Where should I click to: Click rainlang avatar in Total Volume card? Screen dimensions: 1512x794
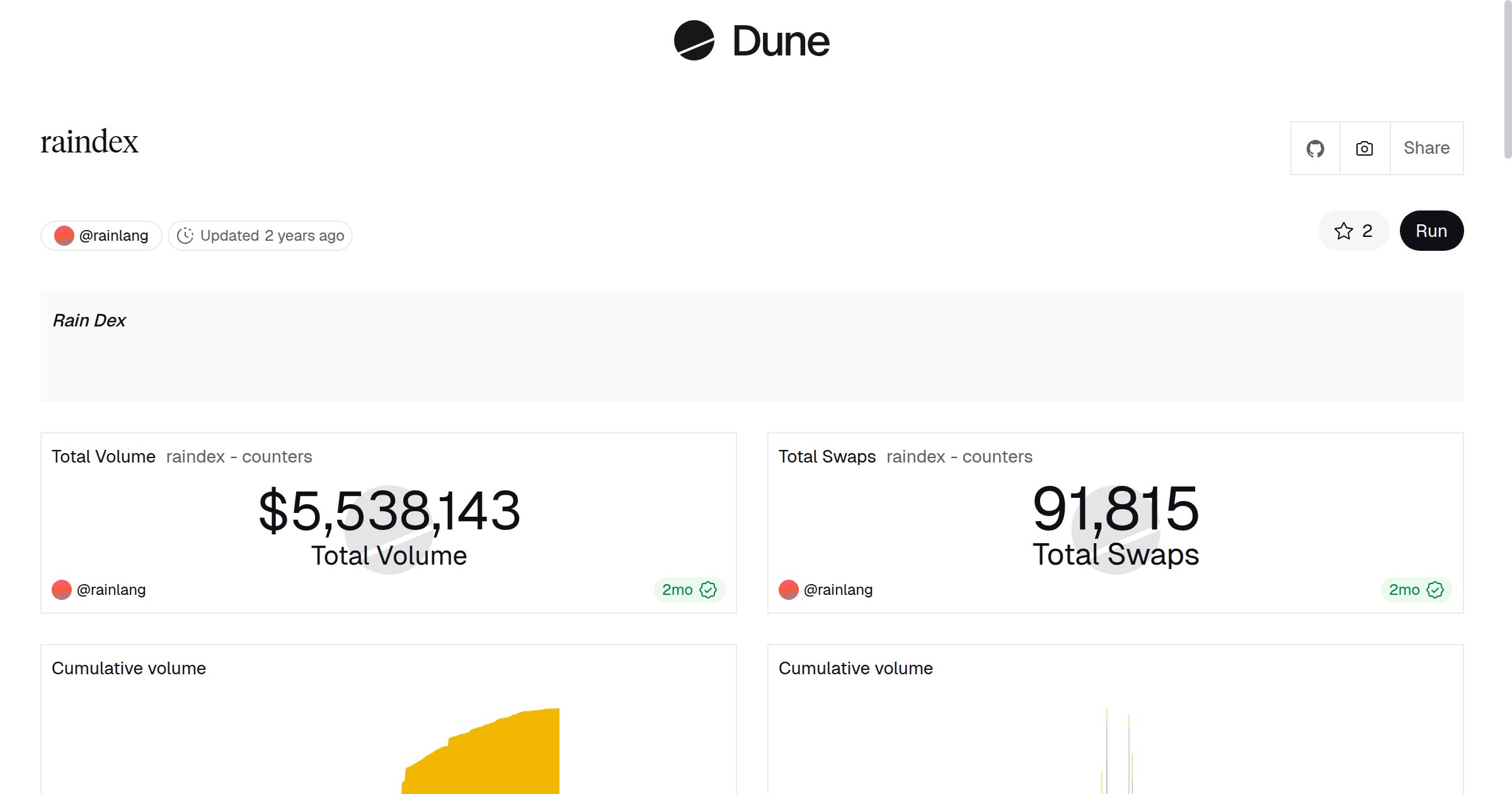click(62, 590)
